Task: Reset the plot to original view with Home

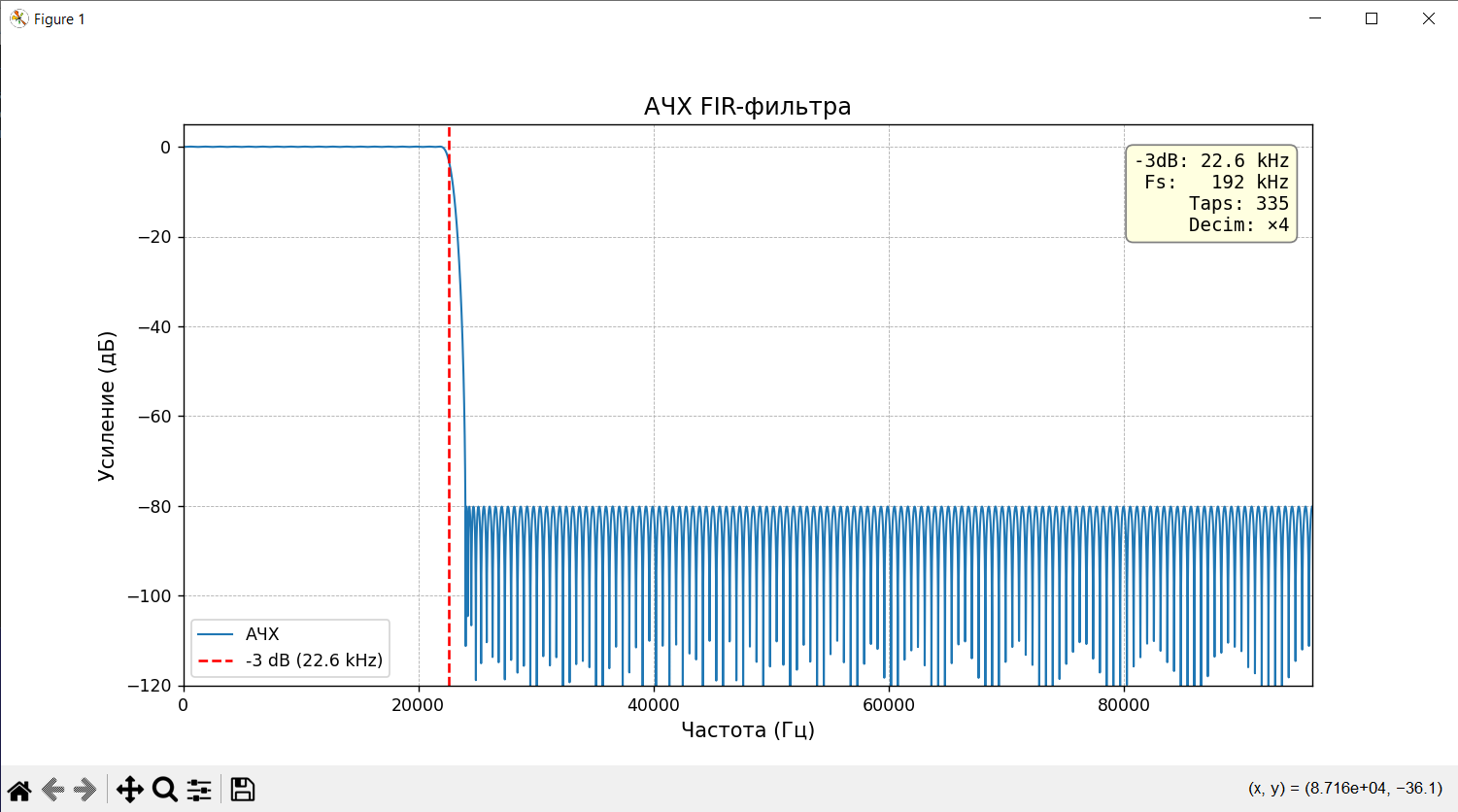Action: 19,790
